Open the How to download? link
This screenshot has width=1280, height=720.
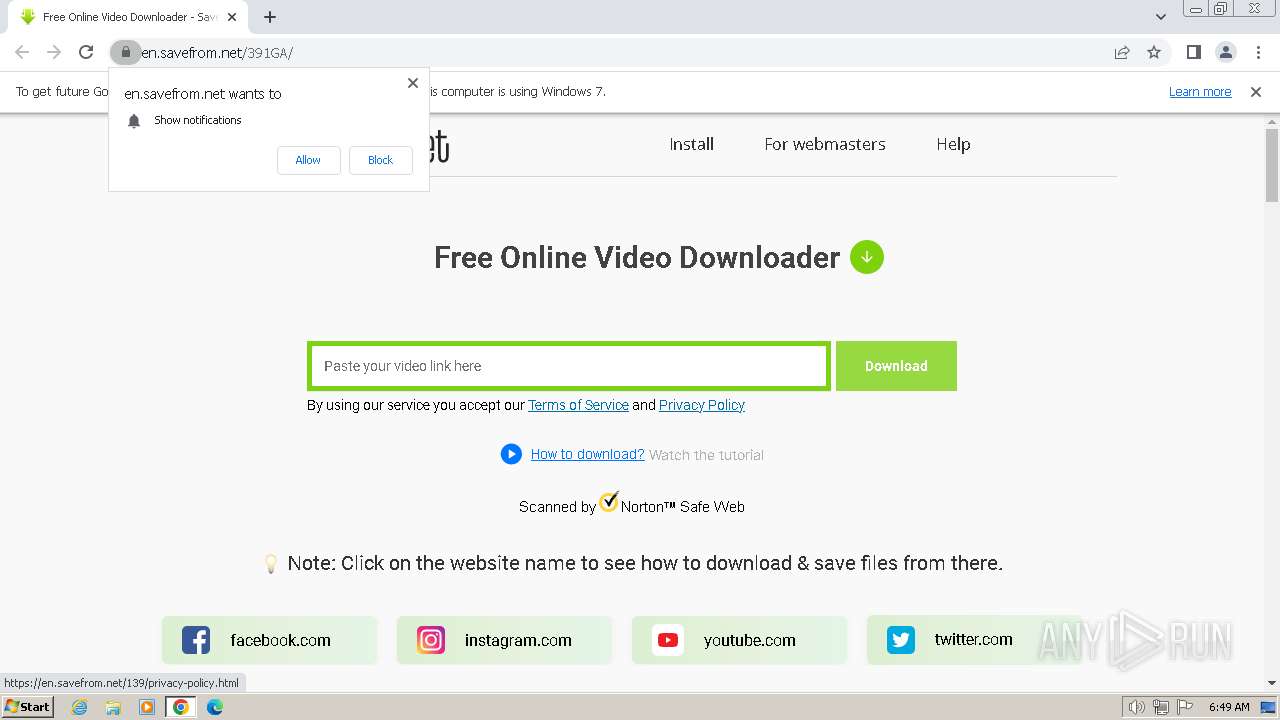pos(587,454)
